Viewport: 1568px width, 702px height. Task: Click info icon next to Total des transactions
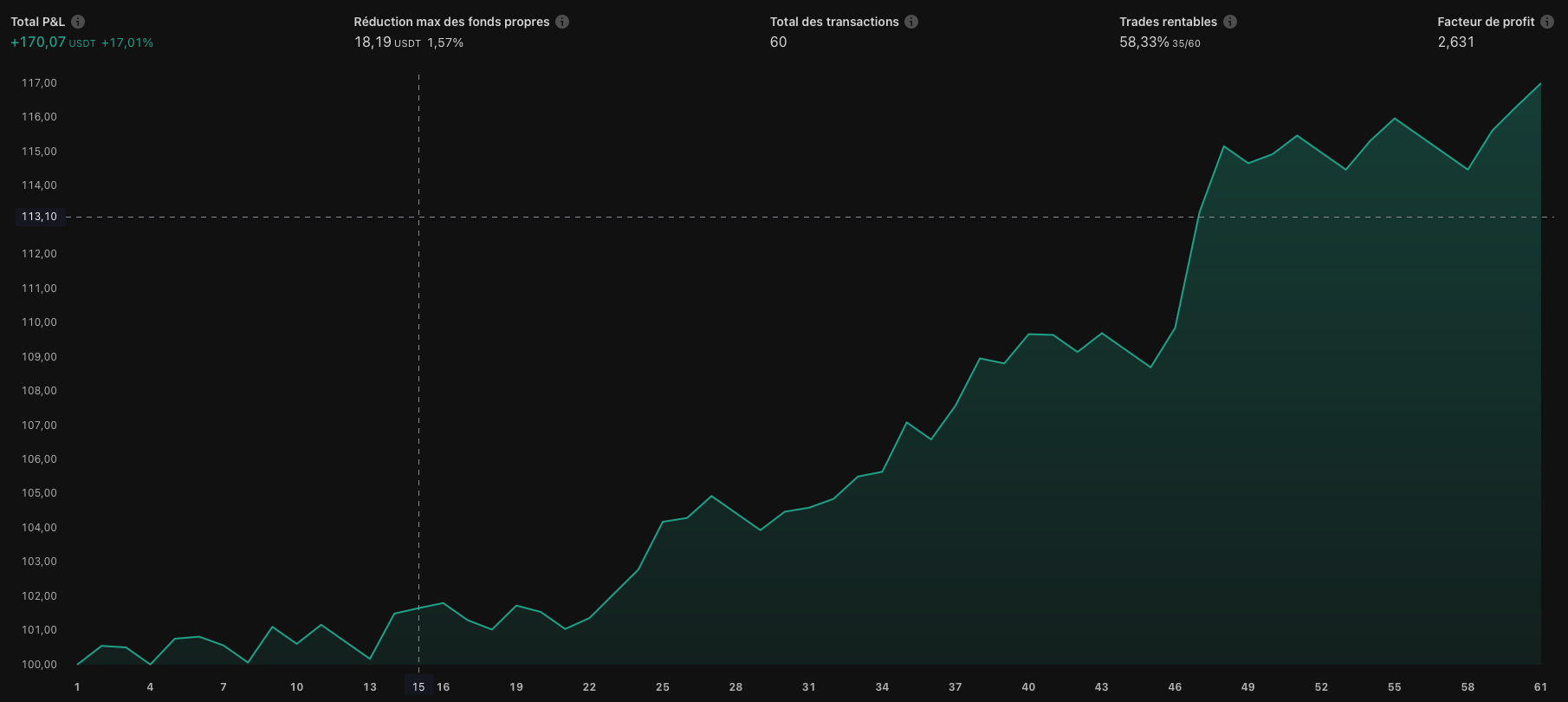tap(911, 22)
